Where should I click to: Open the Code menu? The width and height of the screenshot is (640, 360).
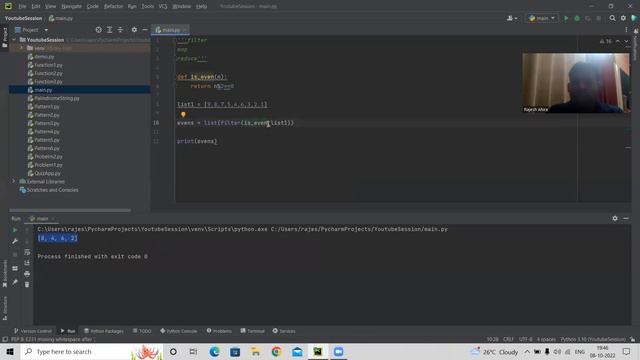(x=93, y=7)
